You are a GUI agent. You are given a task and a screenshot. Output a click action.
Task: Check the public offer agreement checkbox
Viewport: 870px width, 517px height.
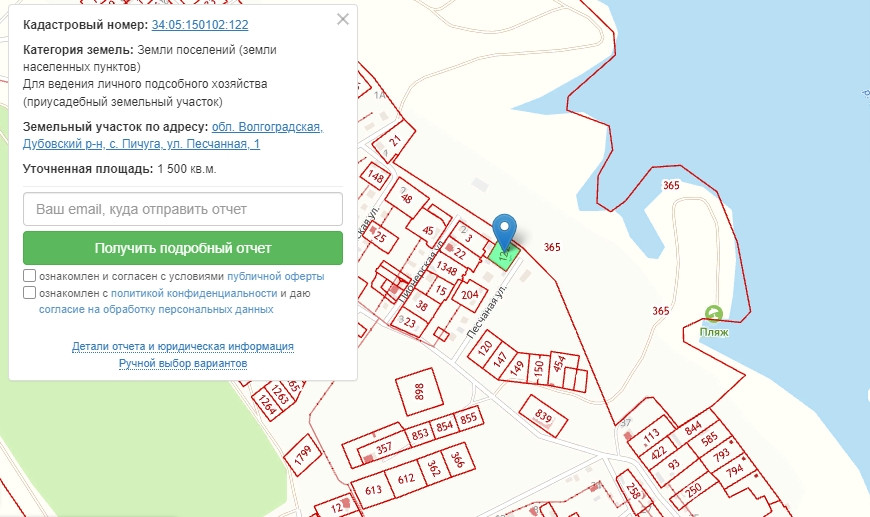pyautogui.click(x=30, y=276)
